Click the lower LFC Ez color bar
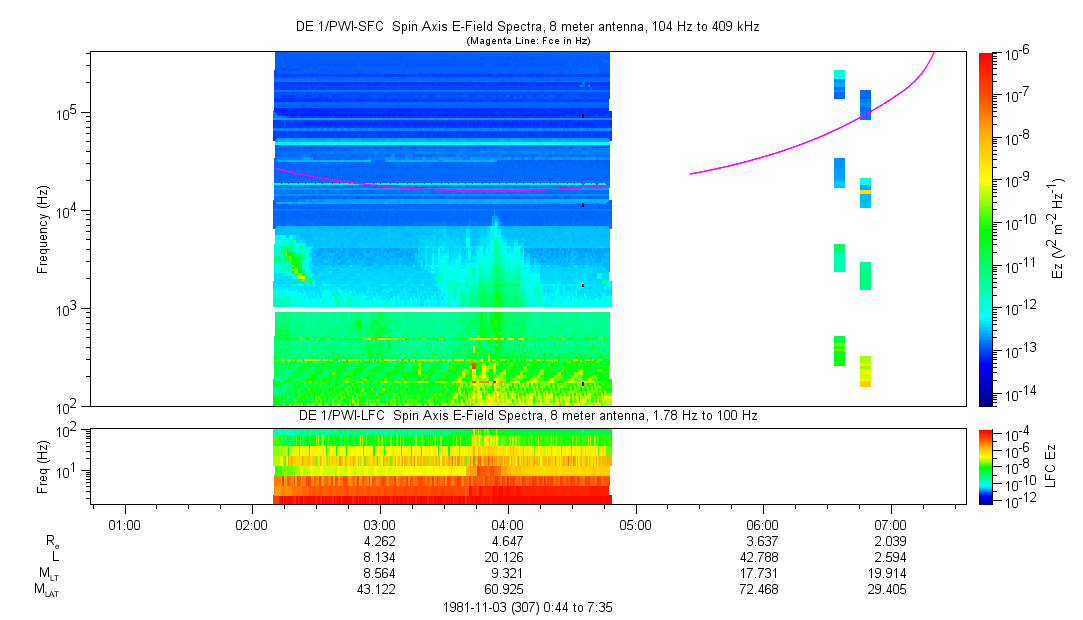The image size is (1083, 620). [986, 466]
